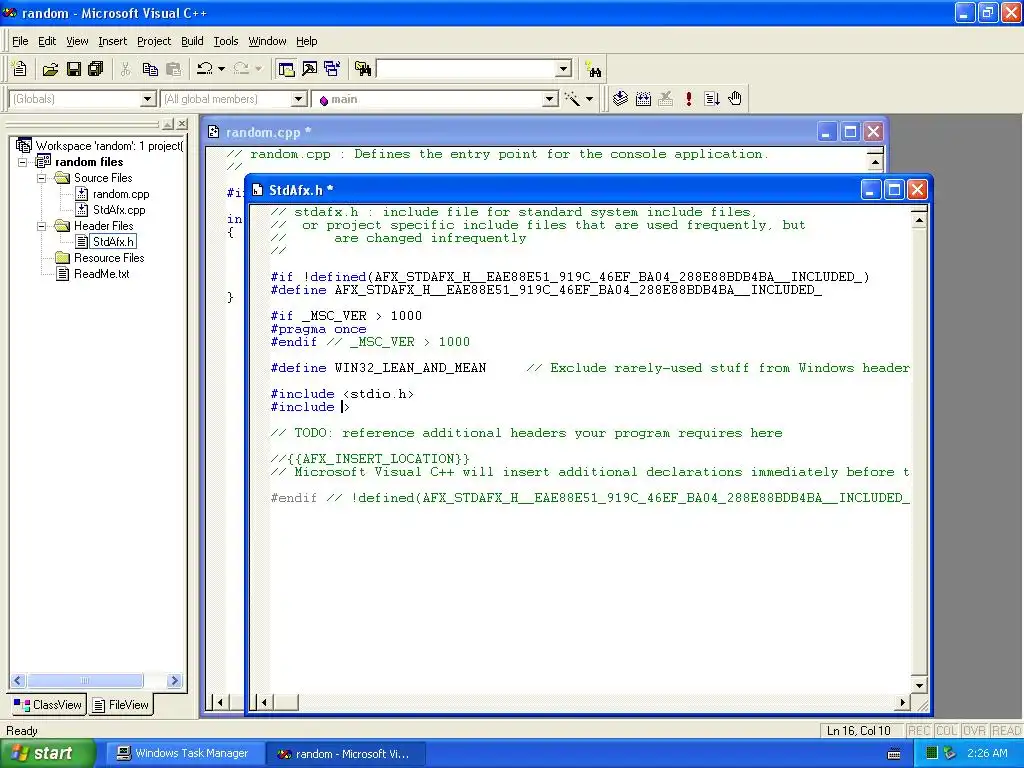This screenshot has width=1024, height=768.
Task: Save the current file with floppy icon
Action: coord(74,69)
